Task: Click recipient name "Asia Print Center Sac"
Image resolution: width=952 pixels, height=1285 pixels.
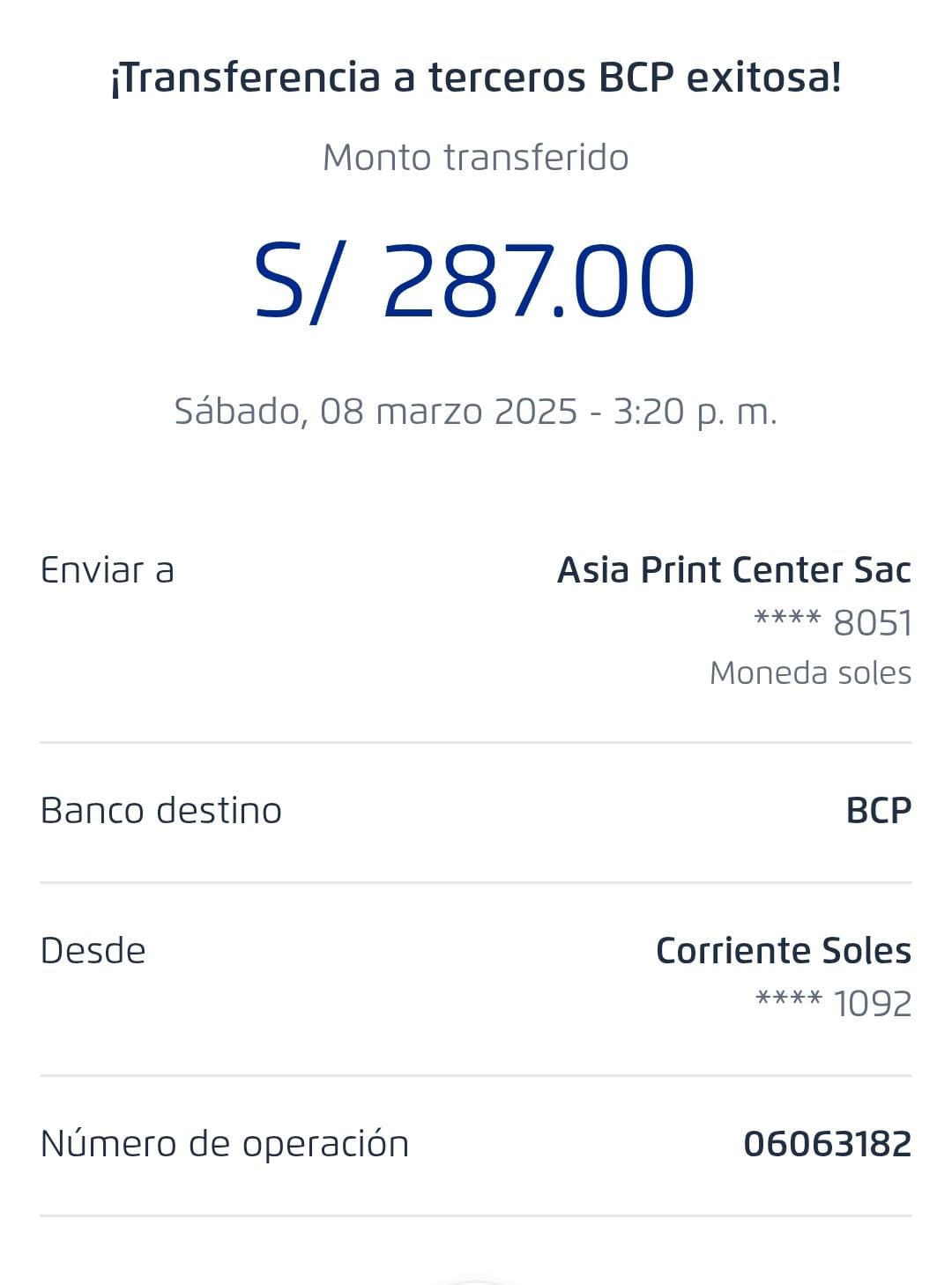Action: [x=733, y=570]
